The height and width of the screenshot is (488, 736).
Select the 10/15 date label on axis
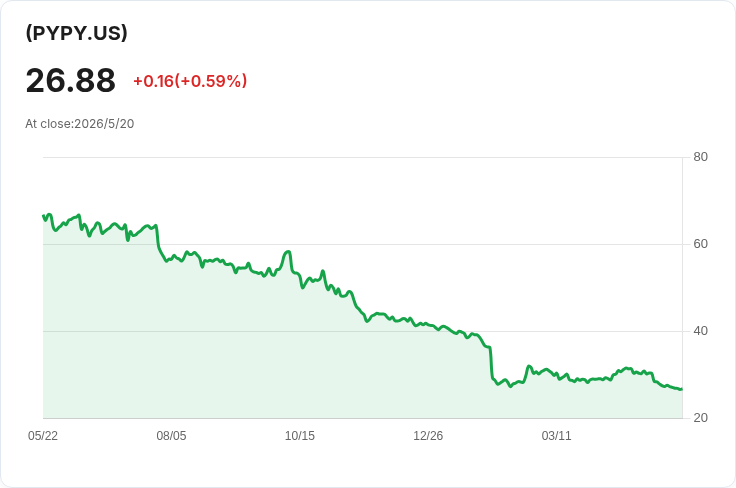coord(300,436)
